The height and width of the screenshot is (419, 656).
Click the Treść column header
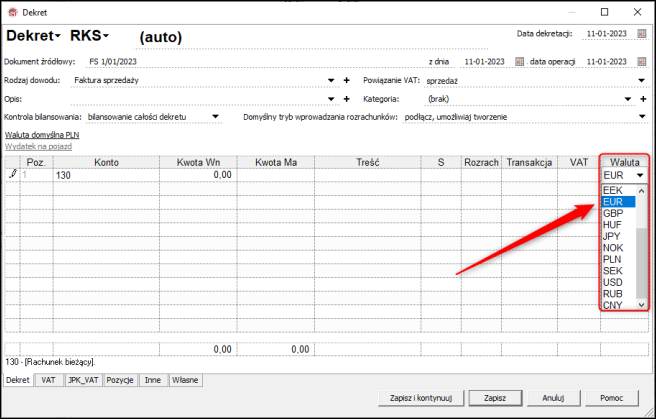[x=368, y=162]
